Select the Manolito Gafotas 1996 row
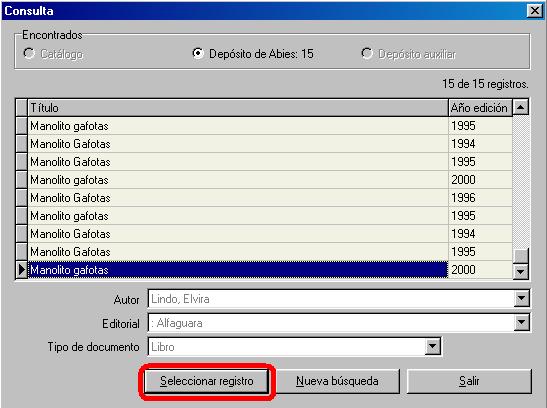The width and height of the screenshot is (547, 408). point(270,198)
